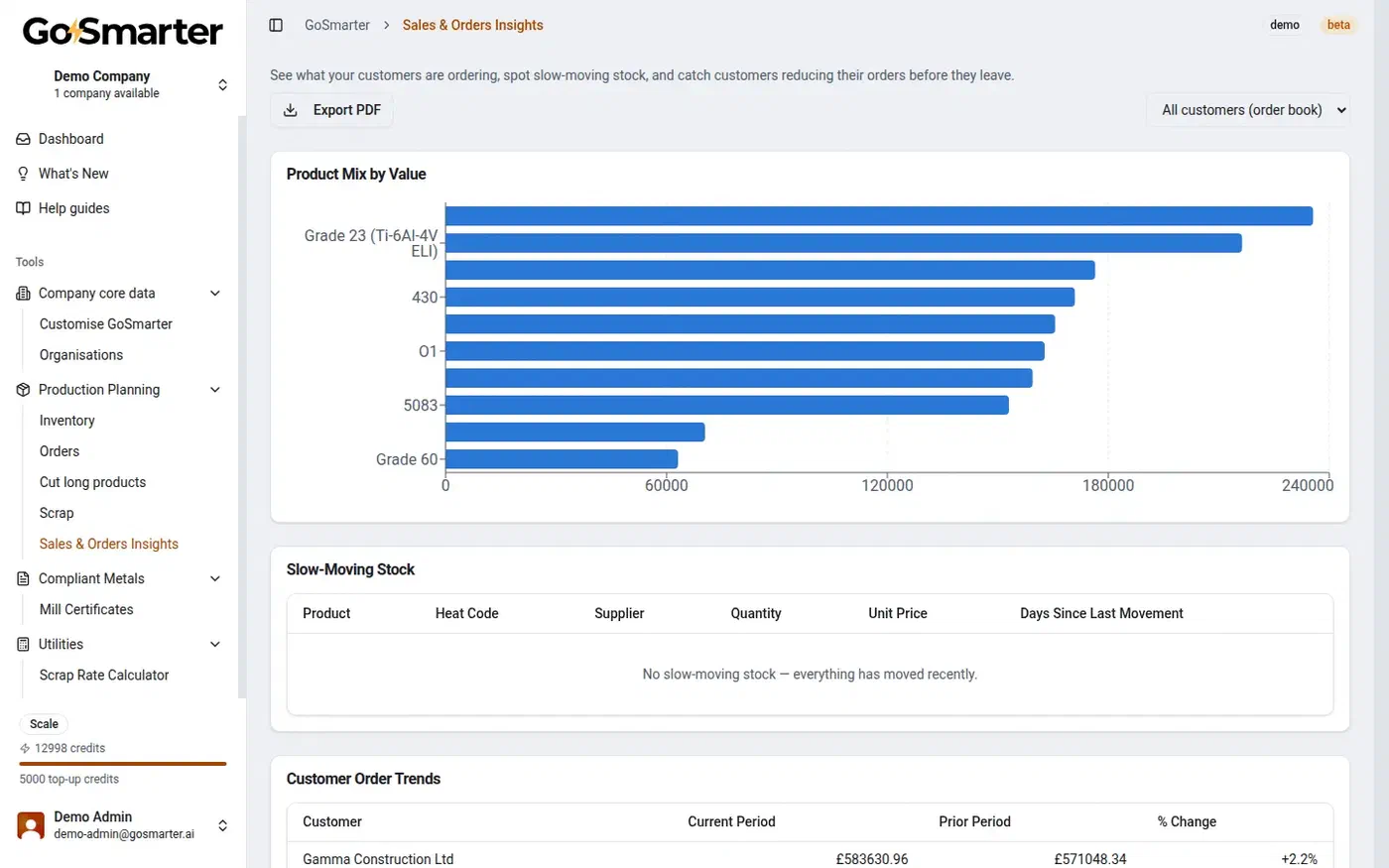
Task: Click the download icon in Export PDF
Action: point(291,110)
